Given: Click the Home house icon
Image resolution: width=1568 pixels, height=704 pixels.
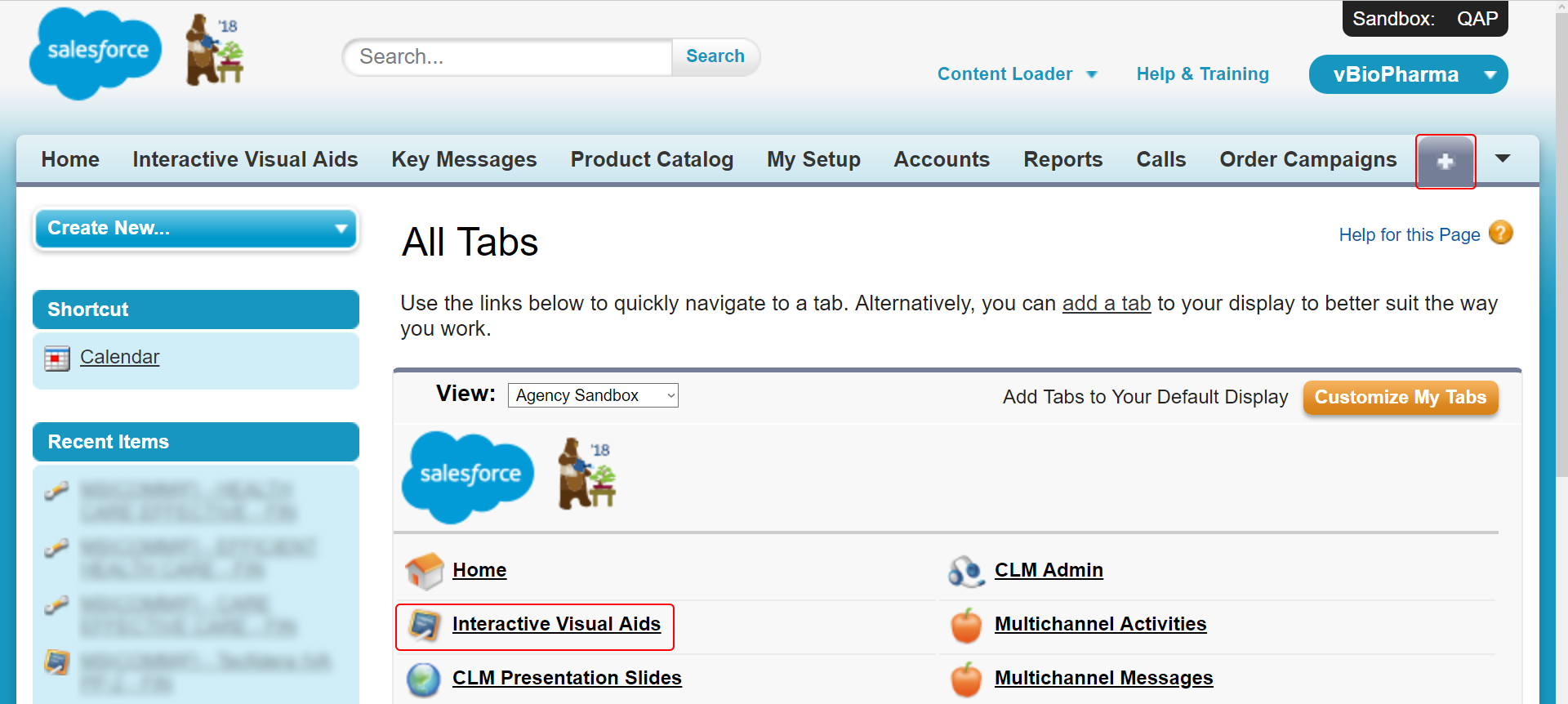Looking at the screenshot, I should pos(424,570).
